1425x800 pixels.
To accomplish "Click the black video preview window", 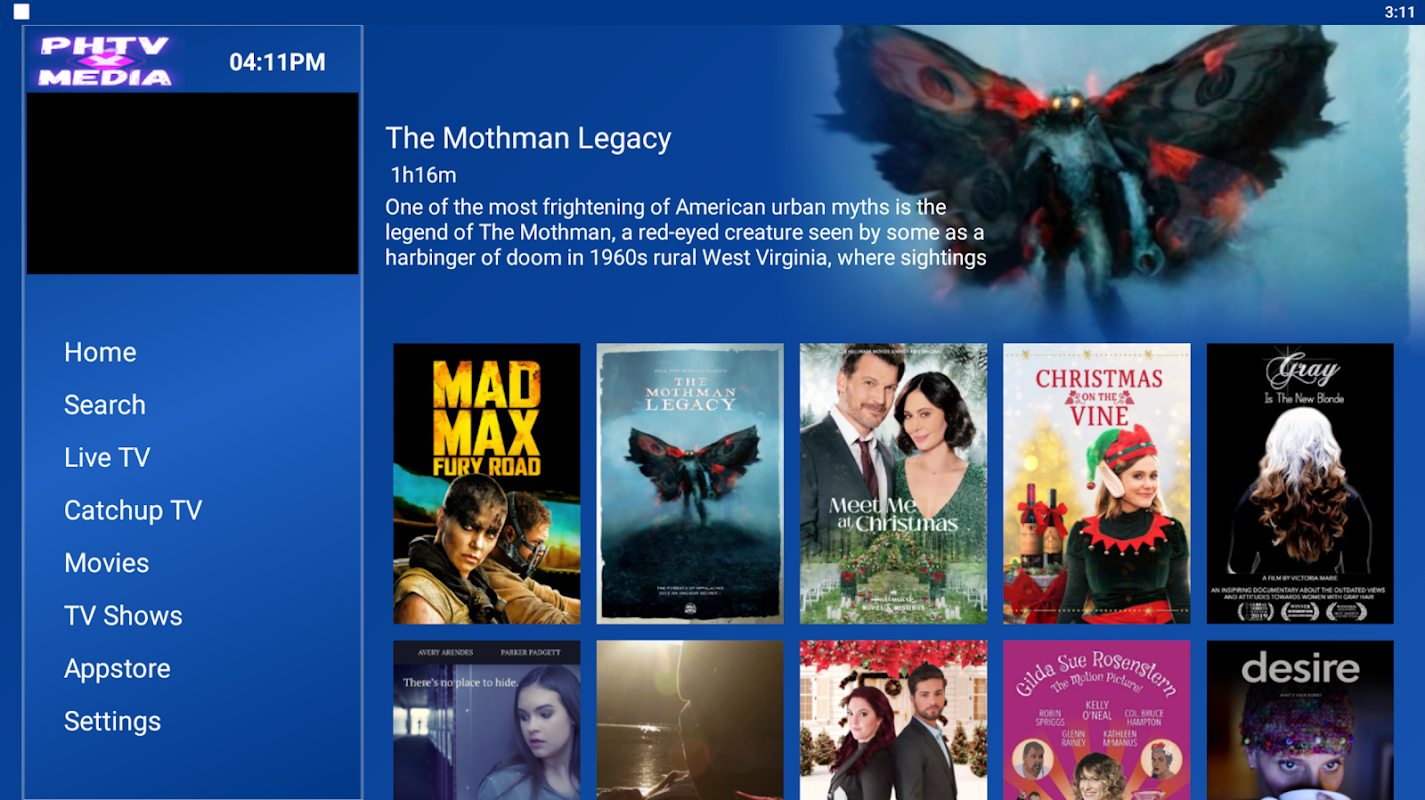I will pyautogui.click(x=192, y=183).
